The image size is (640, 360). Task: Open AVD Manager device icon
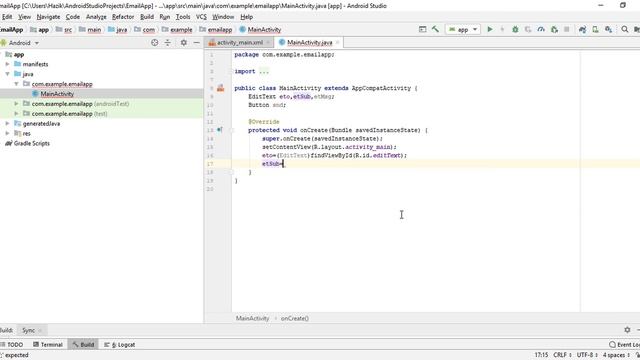[596, 29]
